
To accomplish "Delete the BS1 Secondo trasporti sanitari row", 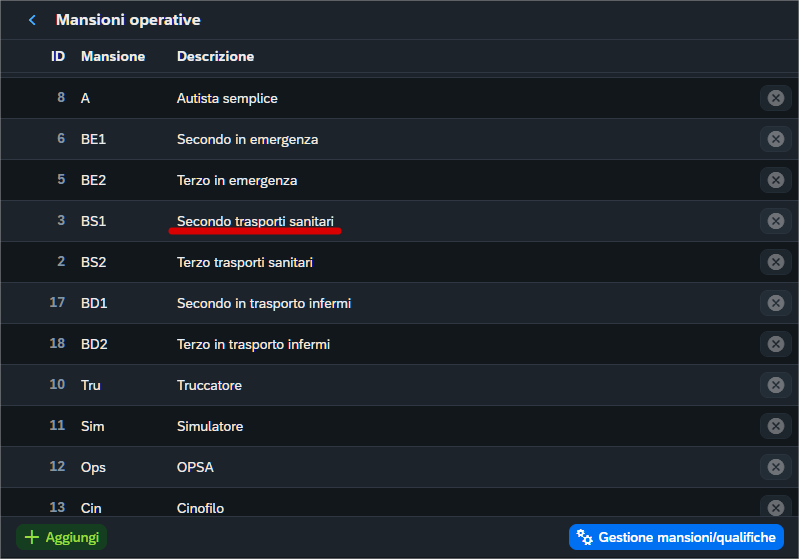I will click(775, 221).
